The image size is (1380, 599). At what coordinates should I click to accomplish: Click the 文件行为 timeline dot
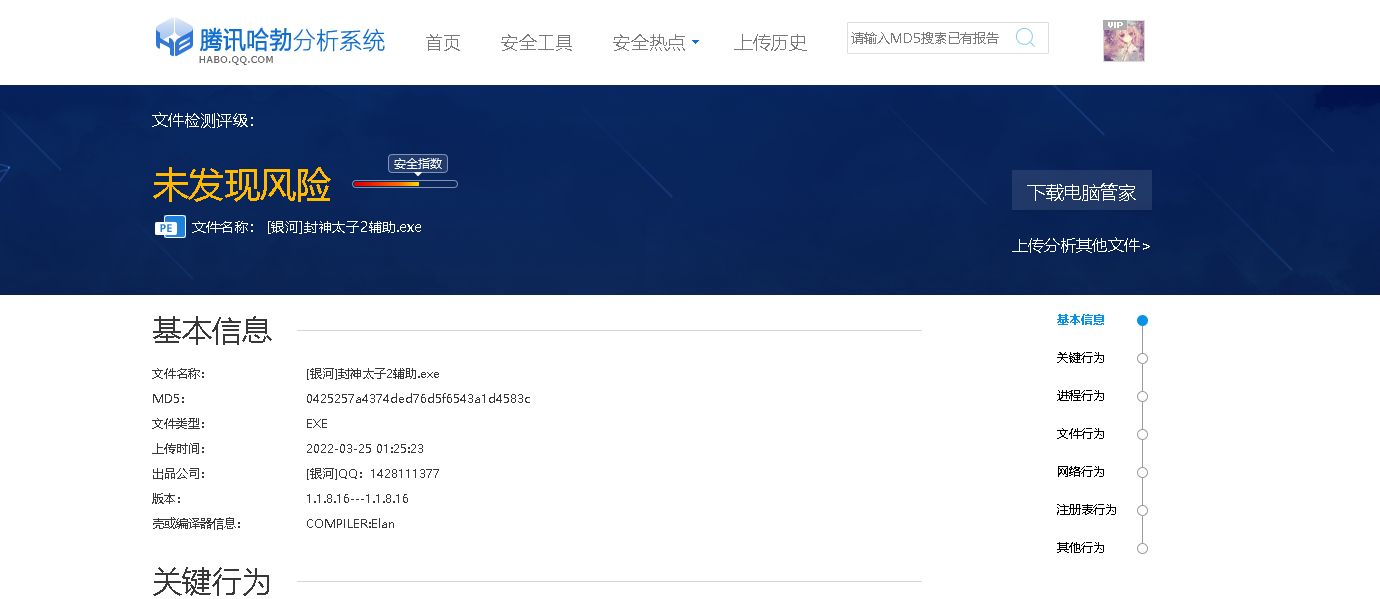1142,435
